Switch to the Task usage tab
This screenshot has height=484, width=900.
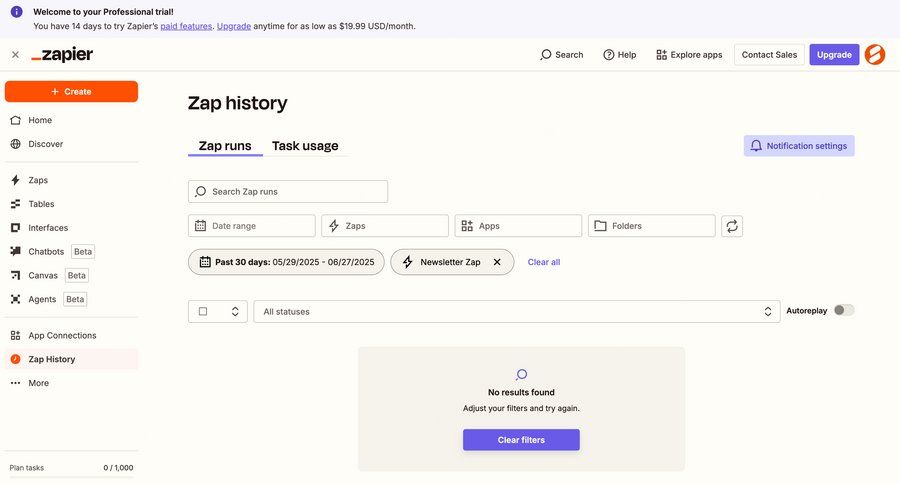pos(305,146)
